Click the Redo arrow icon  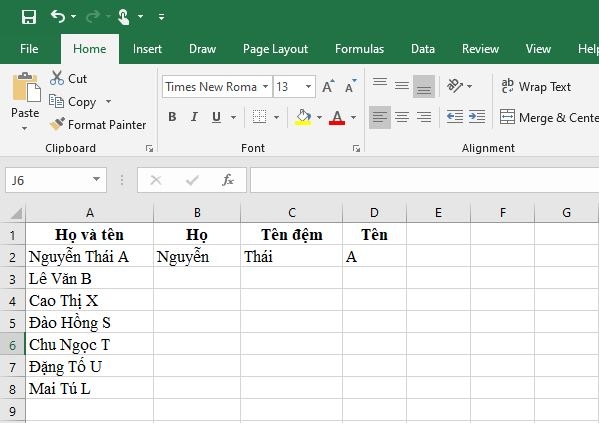[x=93, y=16]
